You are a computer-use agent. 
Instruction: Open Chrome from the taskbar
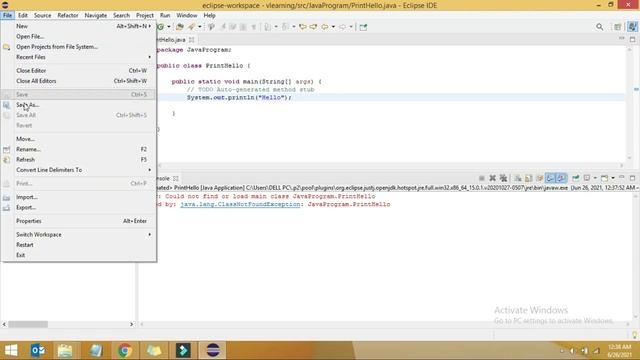[x=125, y=350]
